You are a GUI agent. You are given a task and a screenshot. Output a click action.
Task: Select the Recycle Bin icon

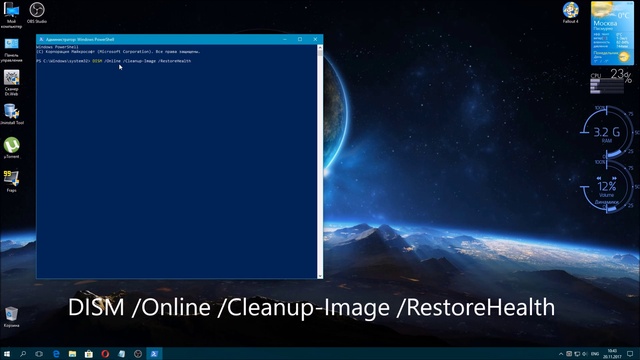click(x=11, y=317)
